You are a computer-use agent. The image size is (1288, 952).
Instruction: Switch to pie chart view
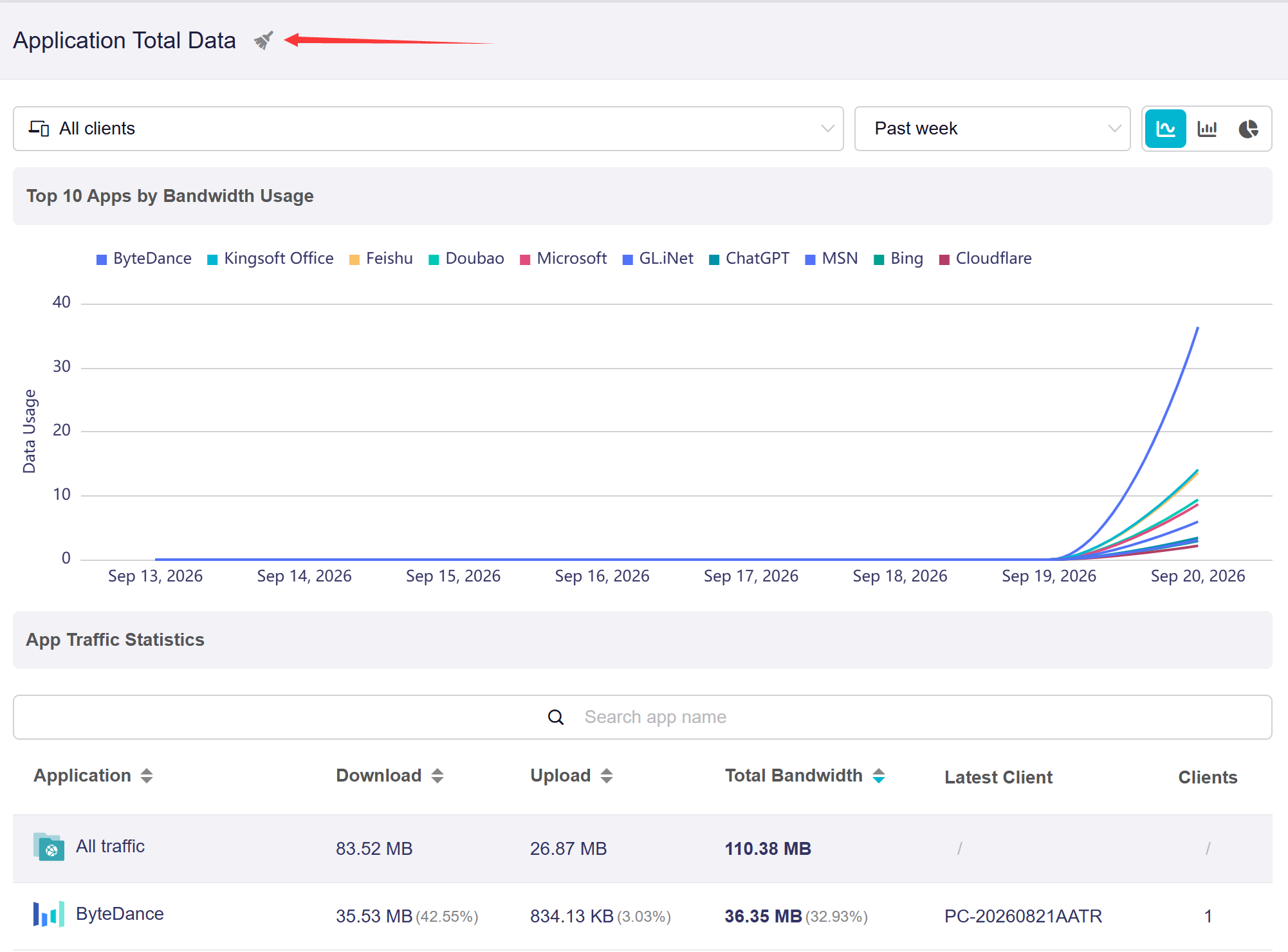[x=1248, y=129]
